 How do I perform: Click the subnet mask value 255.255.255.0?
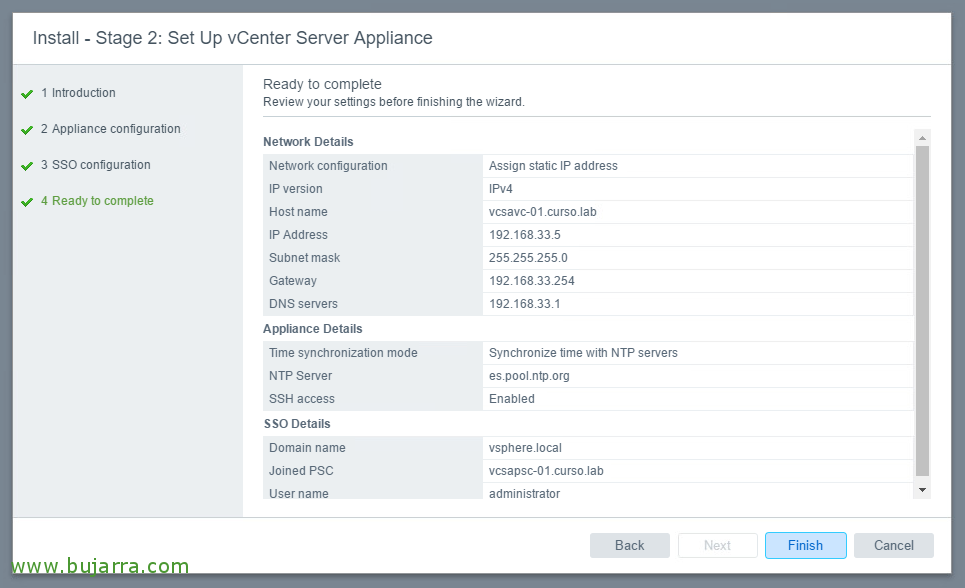pos(528,258)
